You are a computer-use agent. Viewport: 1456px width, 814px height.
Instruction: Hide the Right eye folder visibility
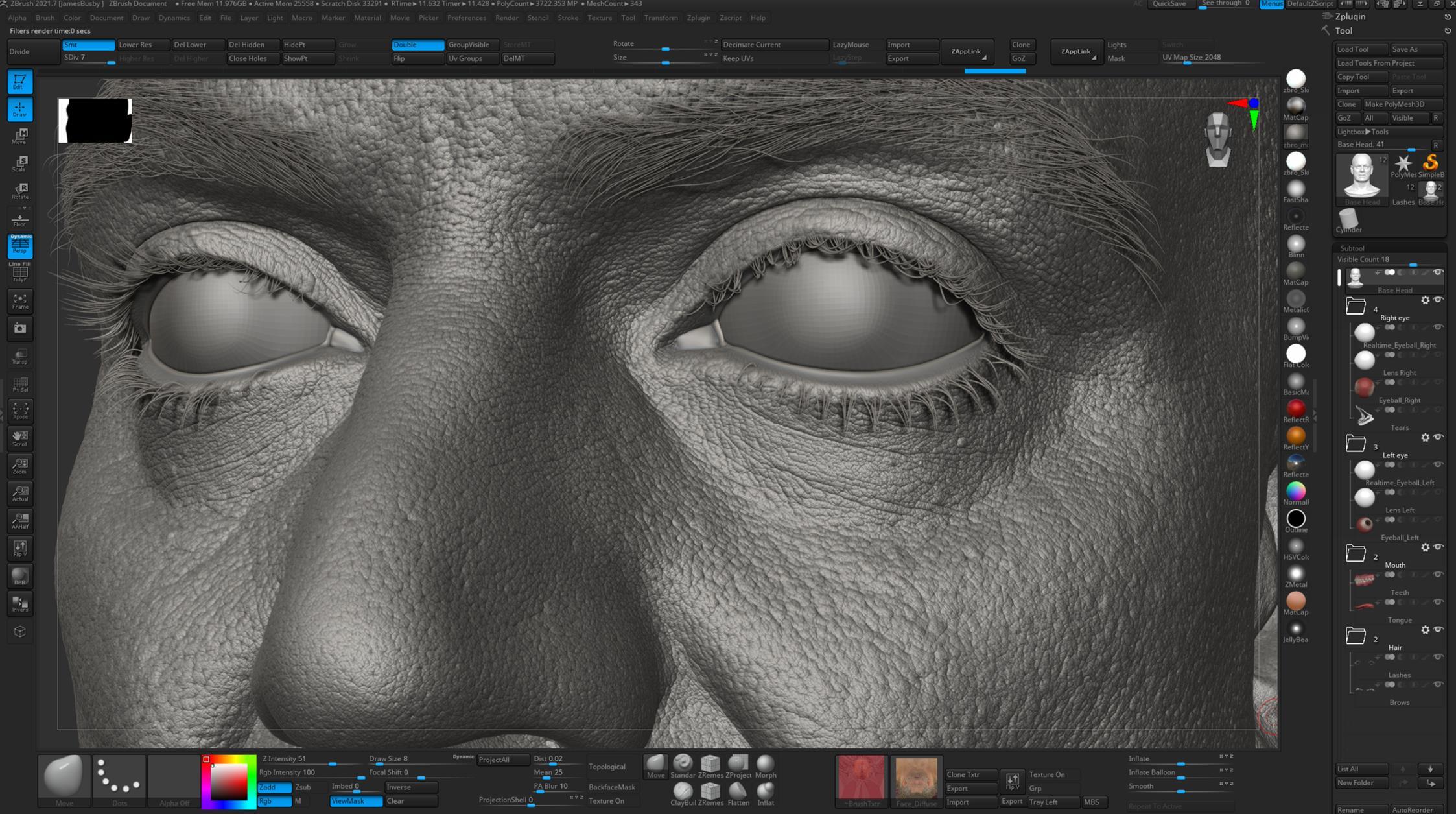1438,300
